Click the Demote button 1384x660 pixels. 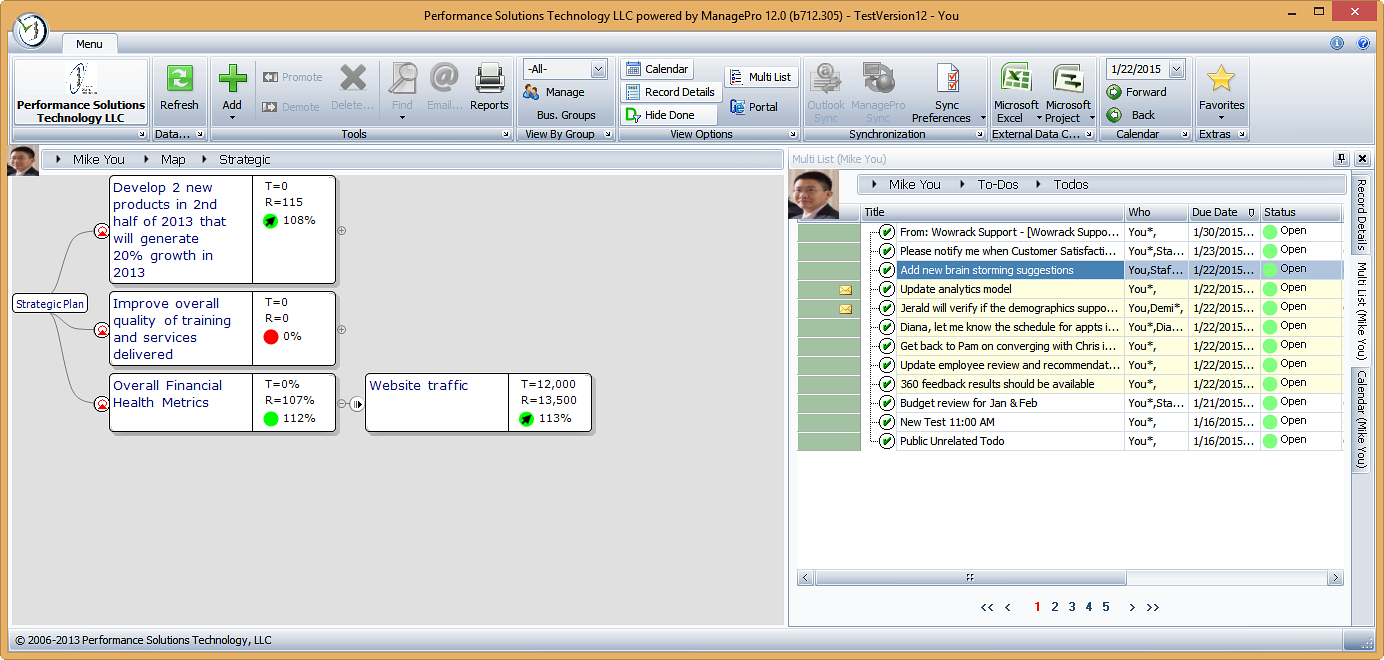coord(291,107)
